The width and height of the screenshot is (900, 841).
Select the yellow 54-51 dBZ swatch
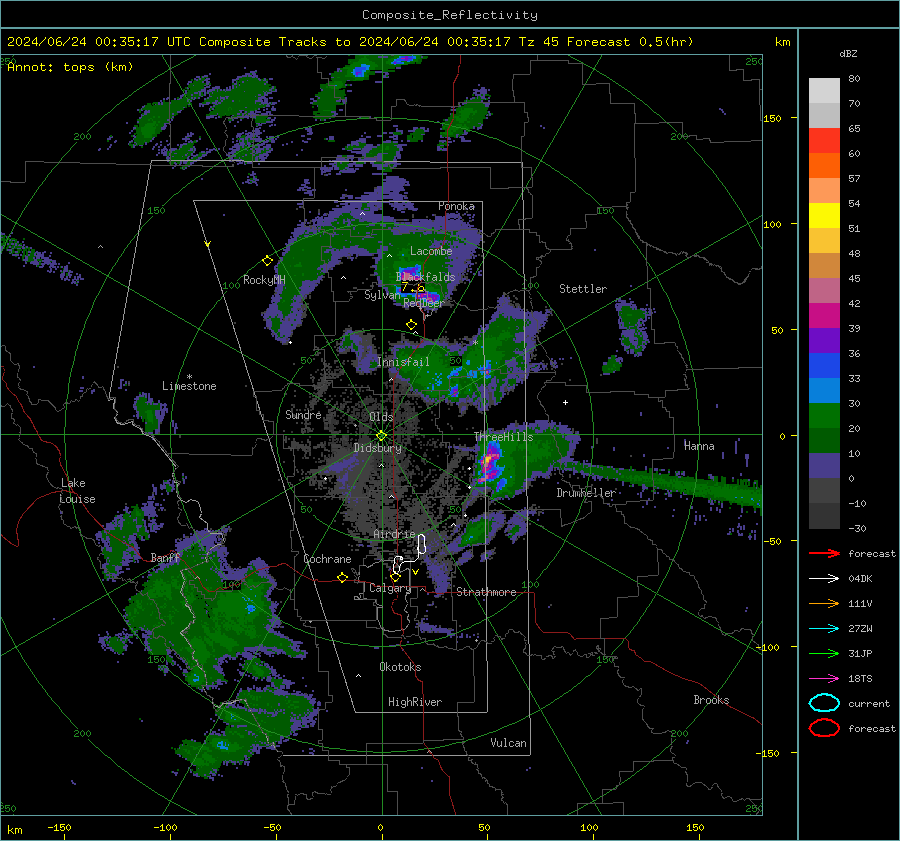point(824,216)
